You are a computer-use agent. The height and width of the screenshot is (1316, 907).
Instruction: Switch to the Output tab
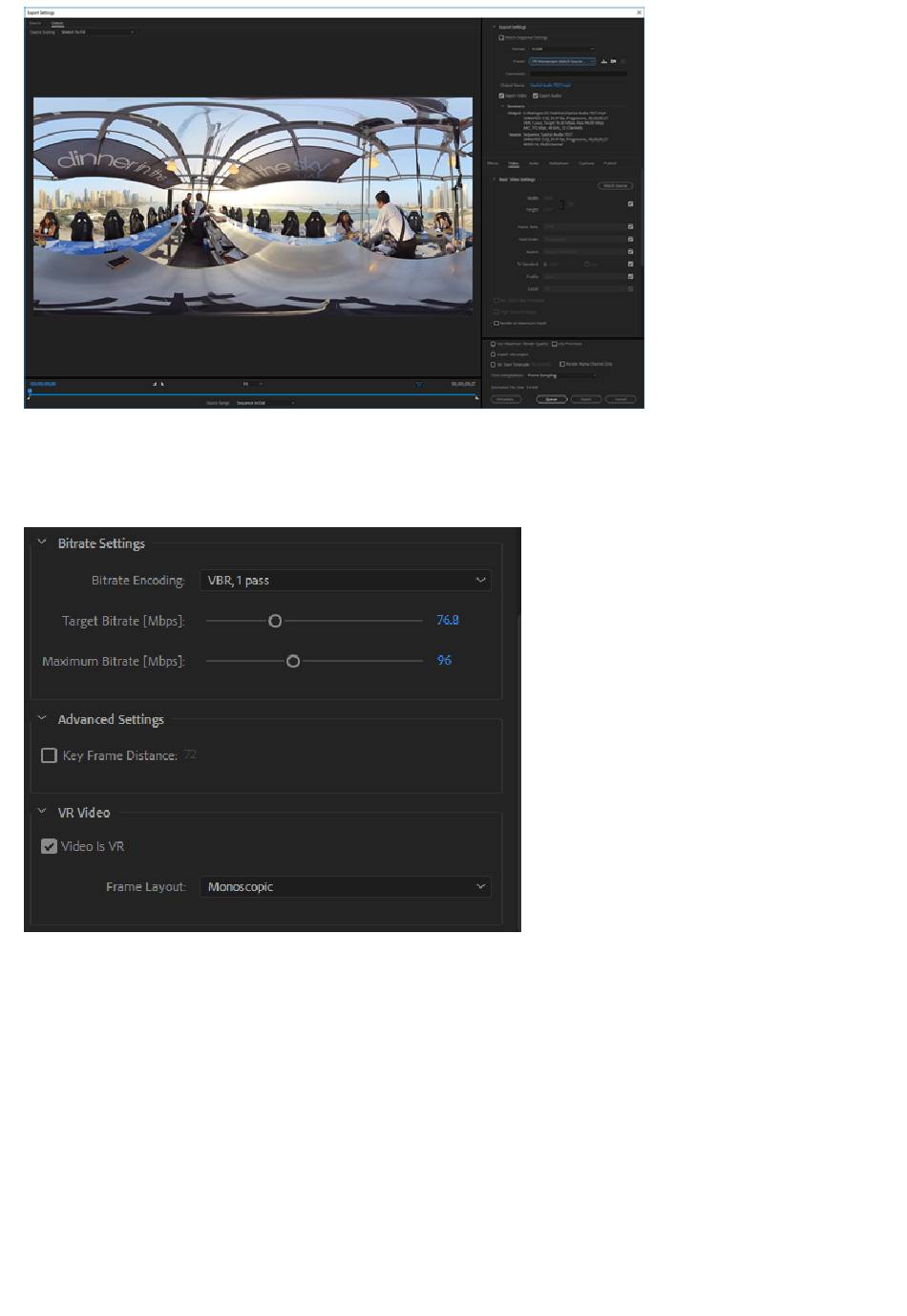(57, 23)
